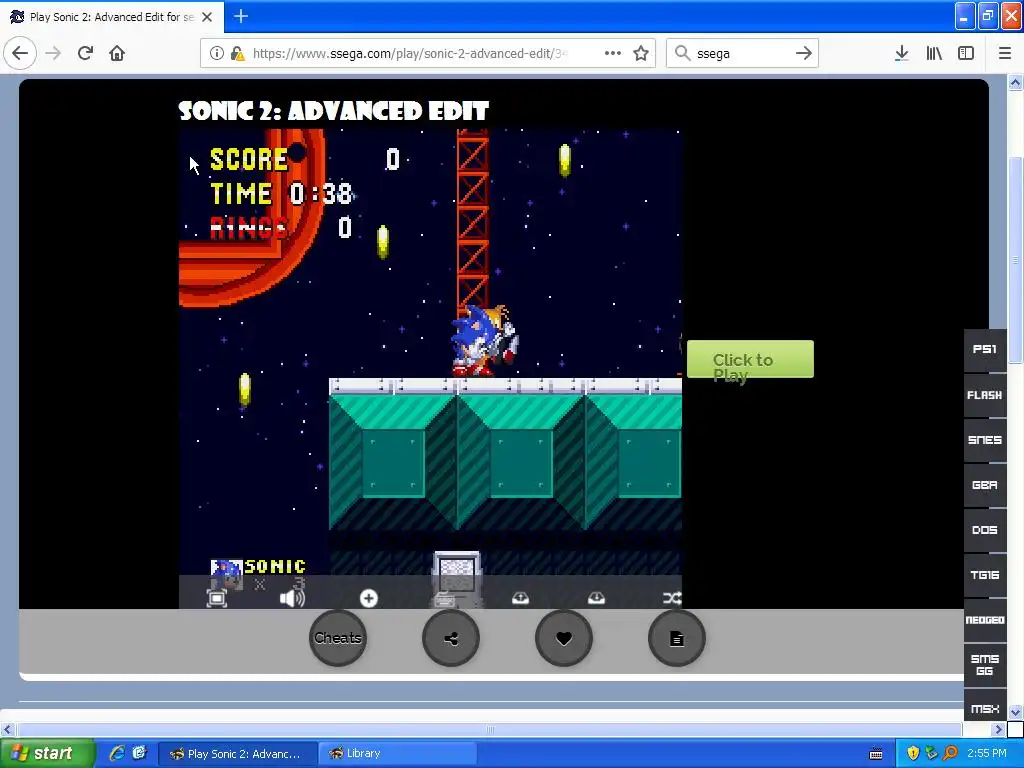Click the save state upload tray icon
This screenshot has height=768, width=1024.
point(520,598)
